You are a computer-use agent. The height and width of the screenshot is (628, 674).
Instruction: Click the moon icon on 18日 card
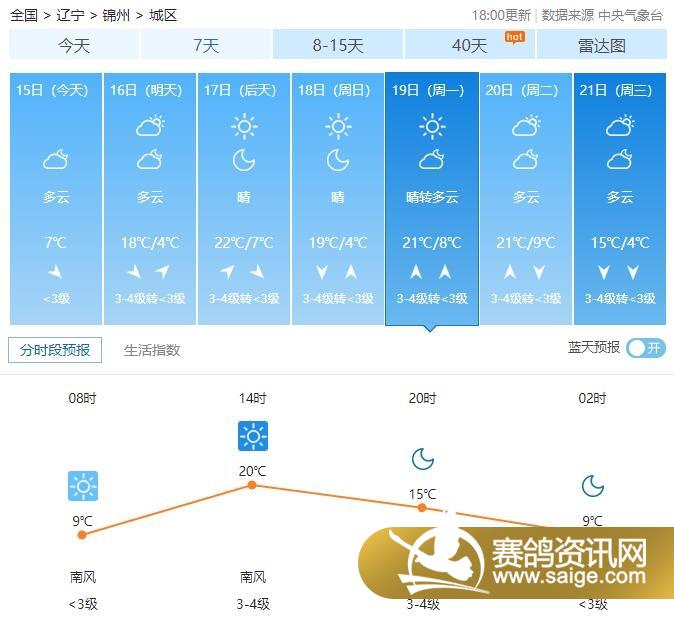tap(338, 160)
